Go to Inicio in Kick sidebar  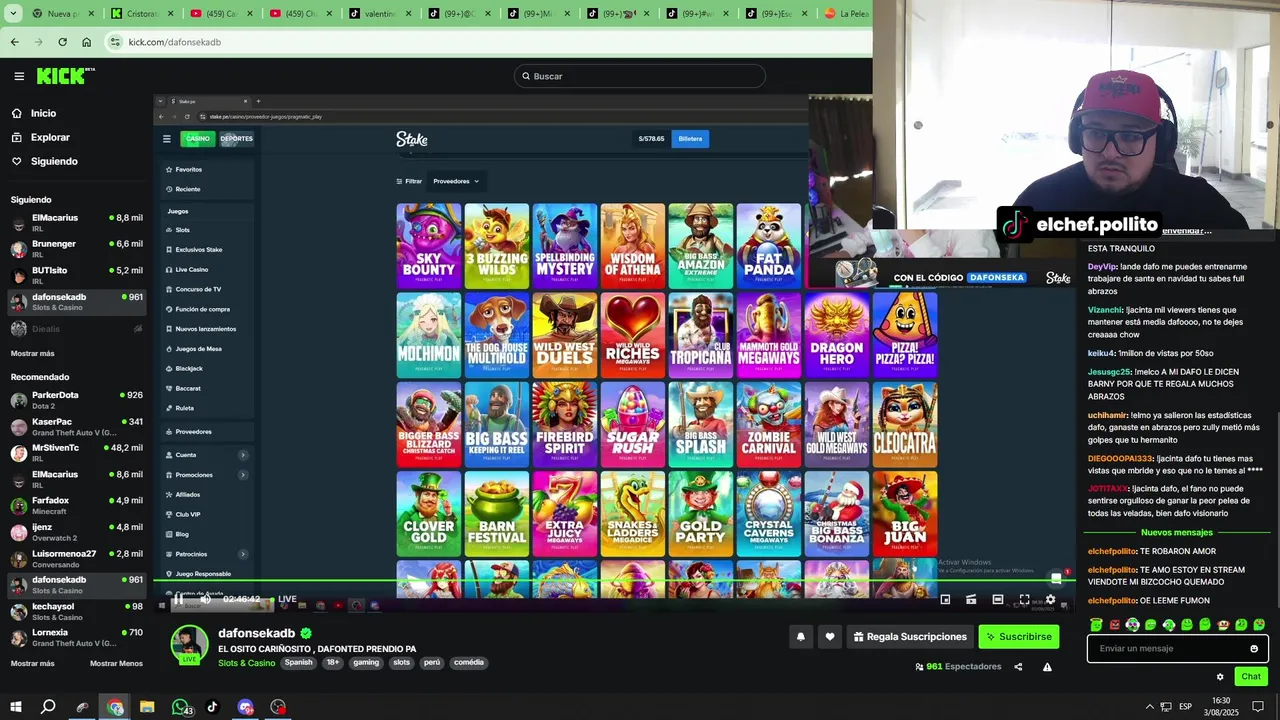coord(43,113)
